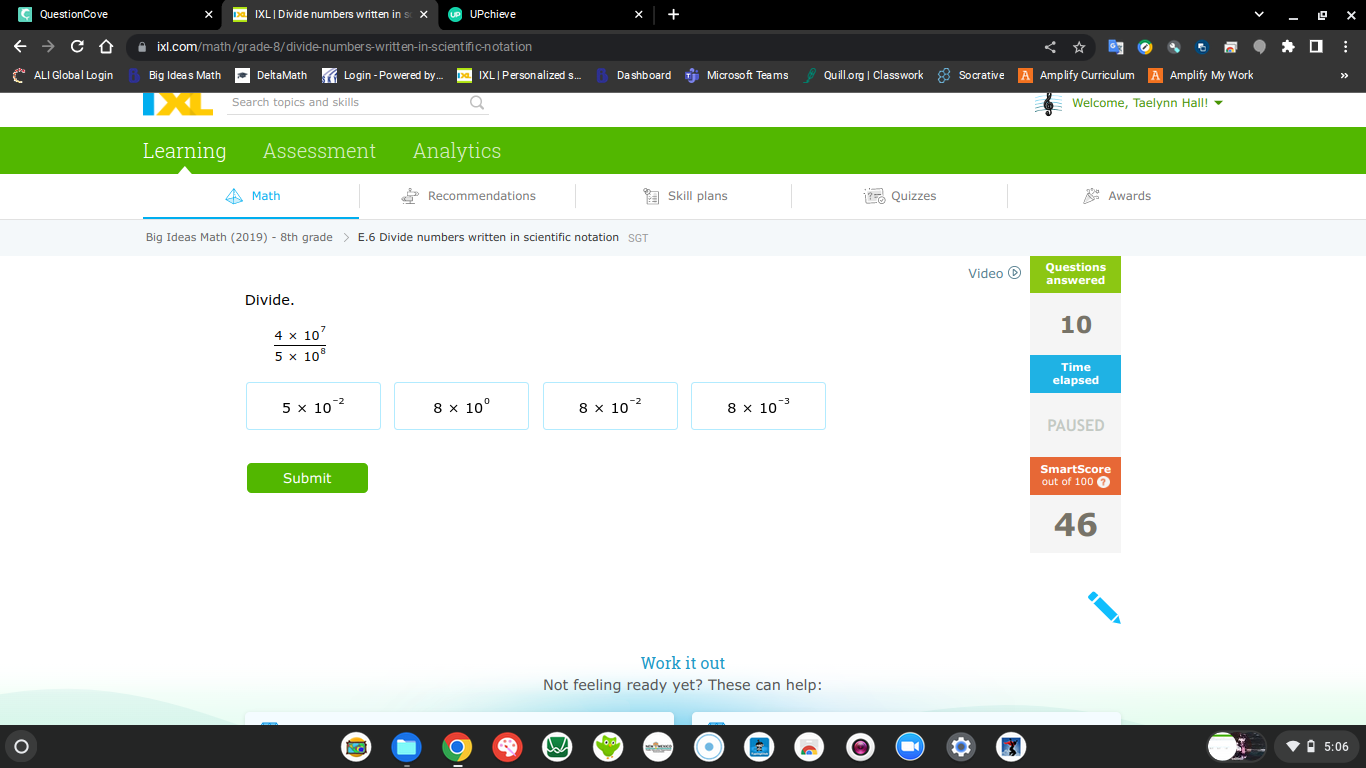Screen dimensions: 1366x768
Task: Click the blue pencil scratchpad icon
Action: click(1104, 608)
